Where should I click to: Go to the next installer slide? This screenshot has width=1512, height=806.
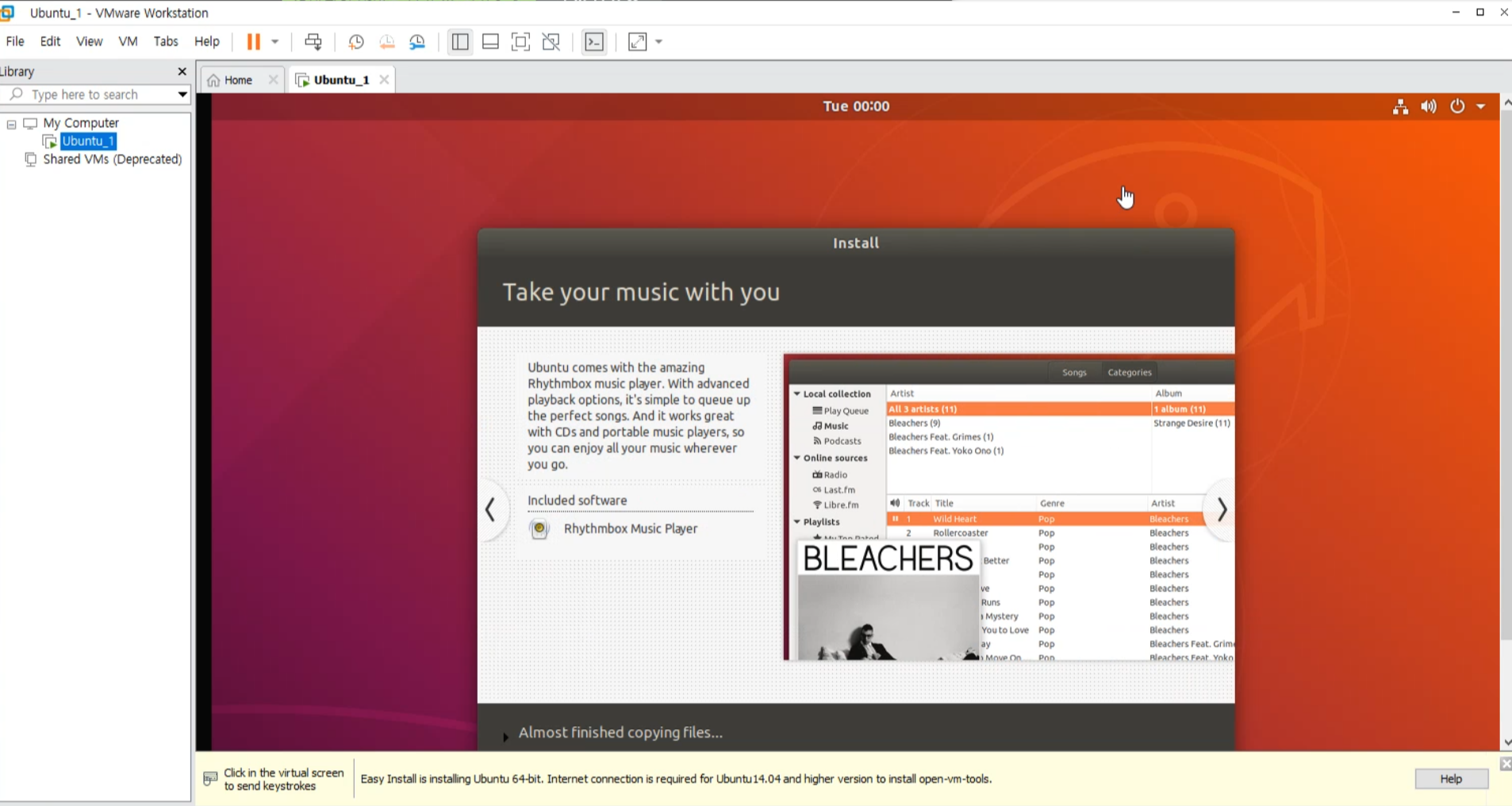1222,510
